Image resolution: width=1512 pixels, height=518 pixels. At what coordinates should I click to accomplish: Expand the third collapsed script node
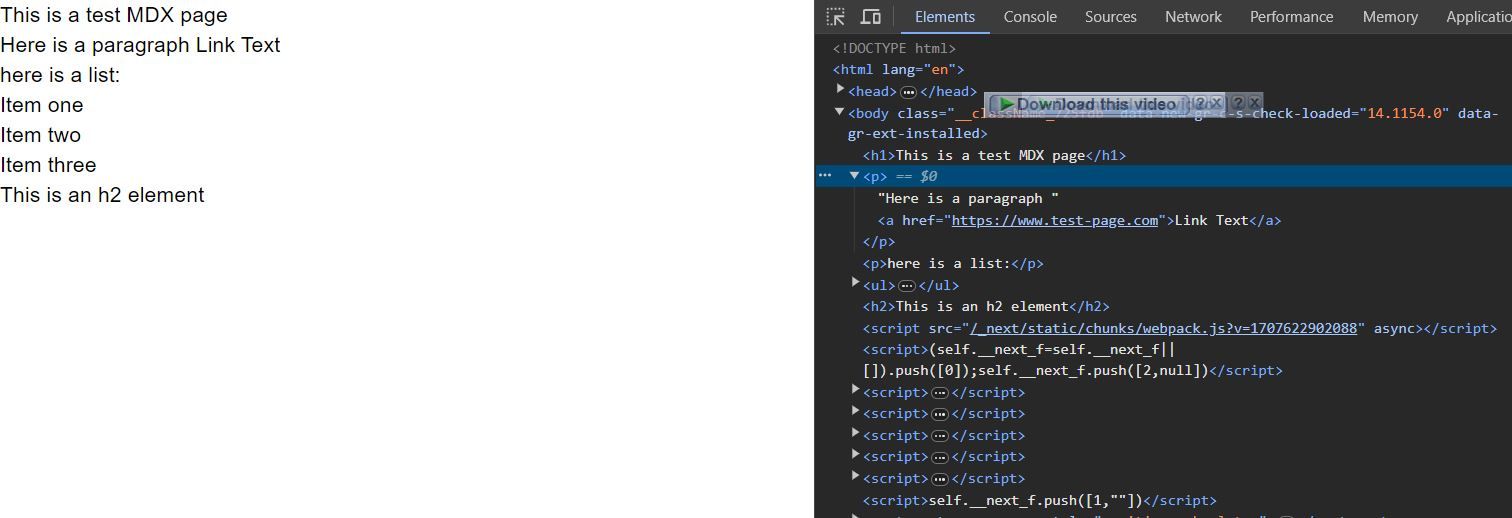coord(855,434)
